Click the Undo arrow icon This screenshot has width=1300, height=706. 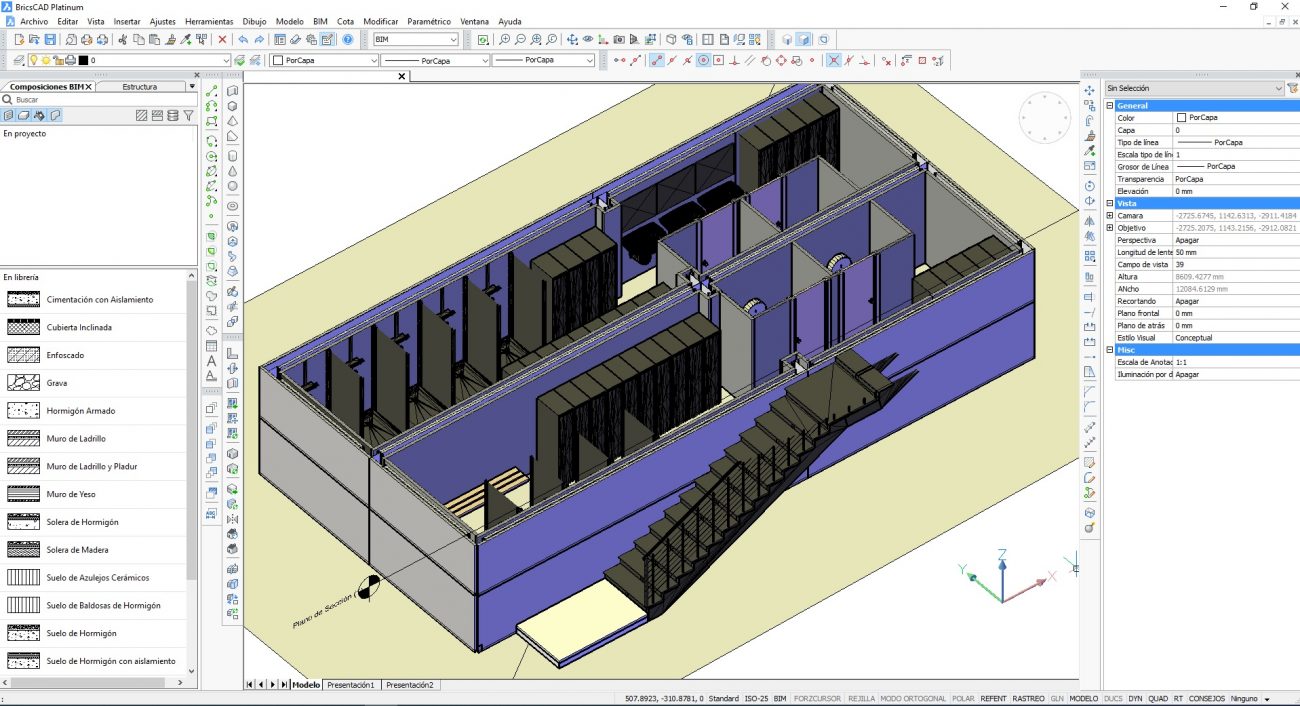click(243, 40)
